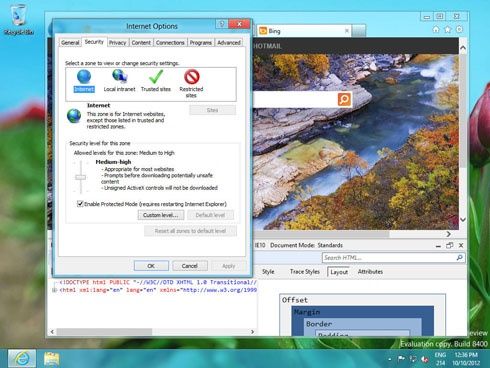
Task: Switch to the Connections tab
Action: (170, 43)
